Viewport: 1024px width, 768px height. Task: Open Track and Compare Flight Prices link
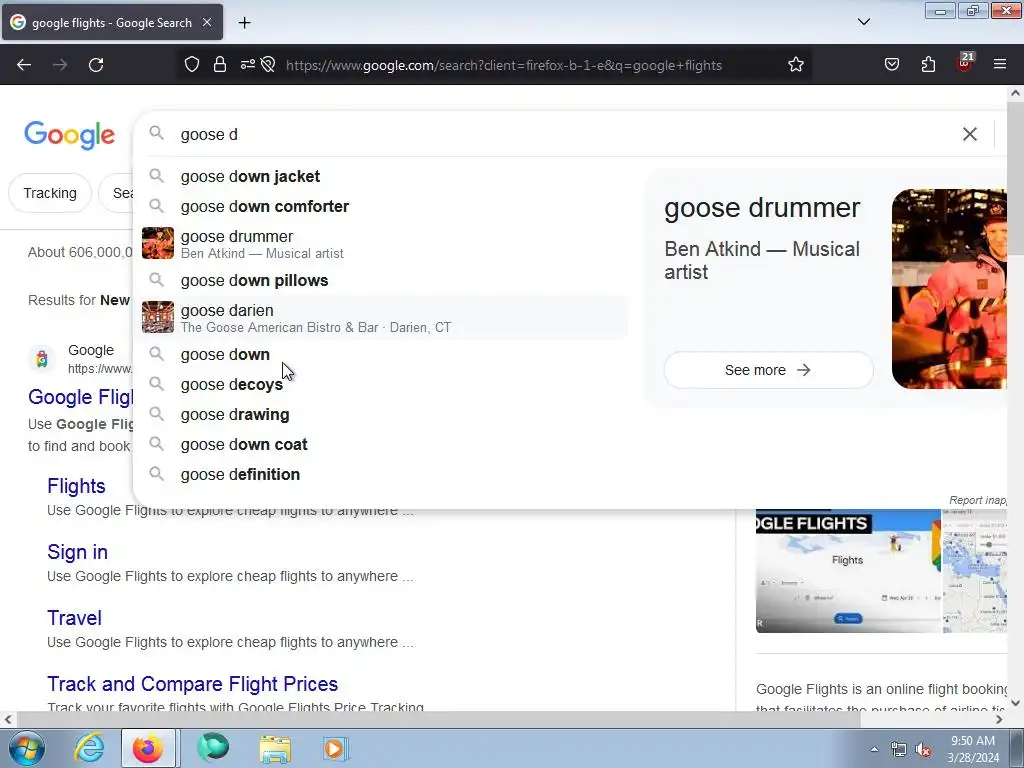point(193,684)
